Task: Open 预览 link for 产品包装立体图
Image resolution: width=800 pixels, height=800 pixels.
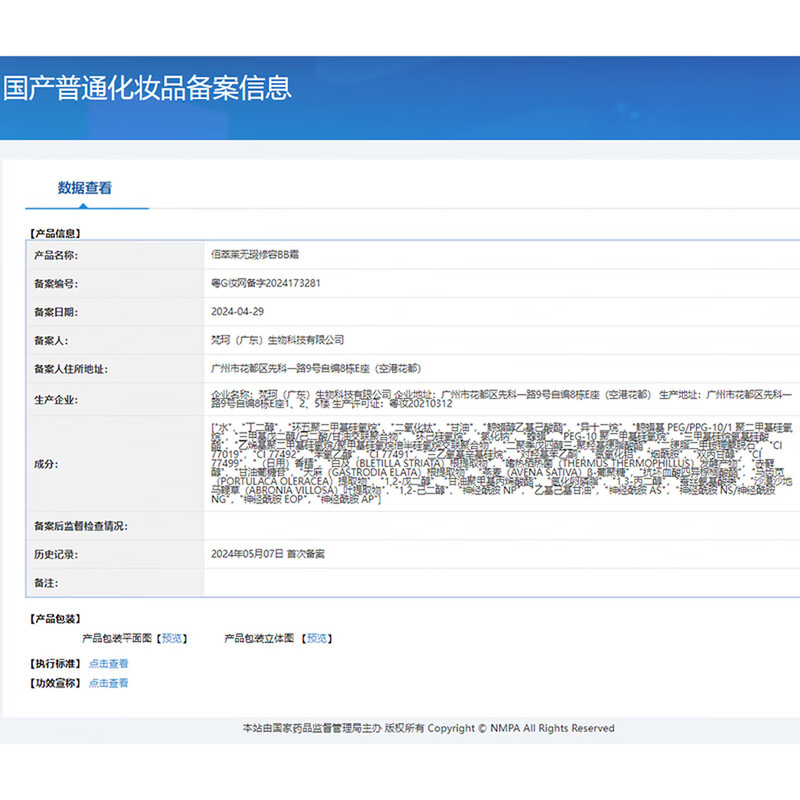Action: (317, 638)
